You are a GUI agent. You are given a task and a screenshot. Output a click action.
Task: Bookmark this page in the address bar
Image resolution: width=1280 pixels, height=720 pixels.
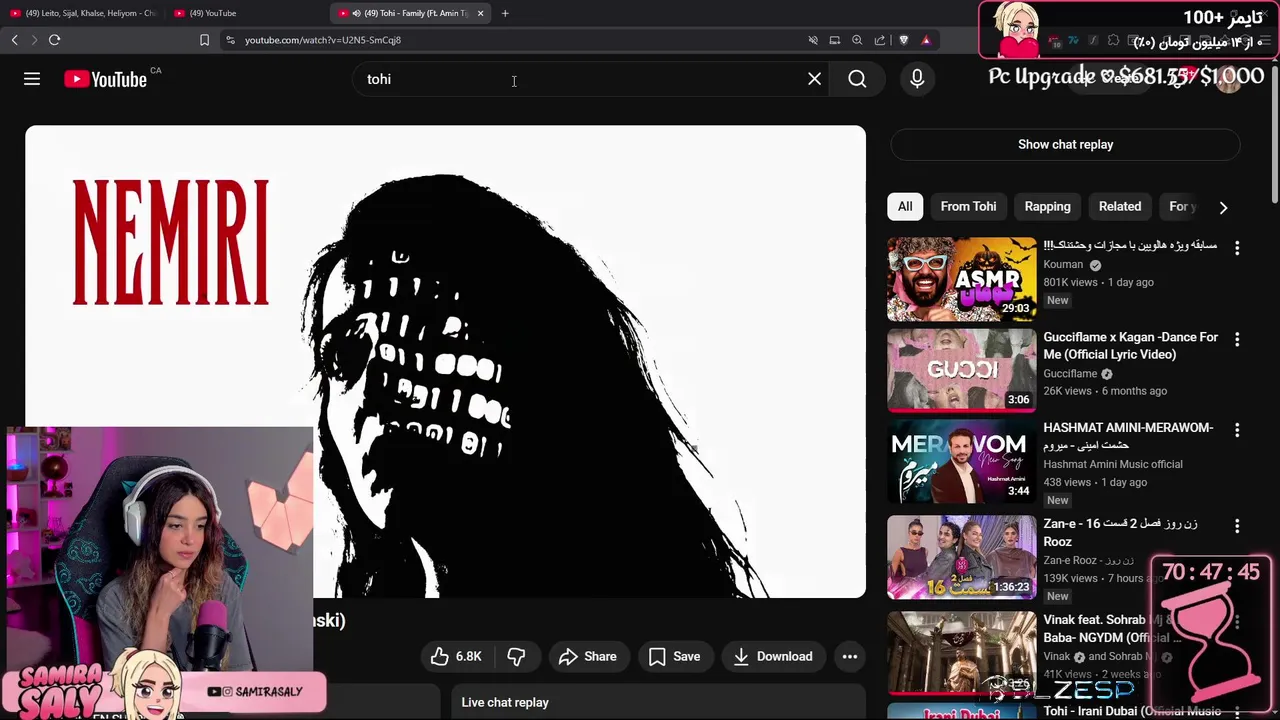click(x=204, y=40)
